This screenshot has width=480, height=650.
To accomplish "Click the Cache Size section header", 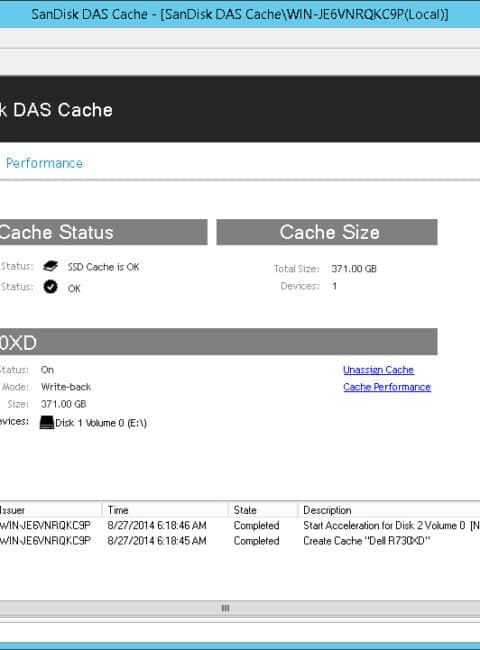I will coord(327,232).
